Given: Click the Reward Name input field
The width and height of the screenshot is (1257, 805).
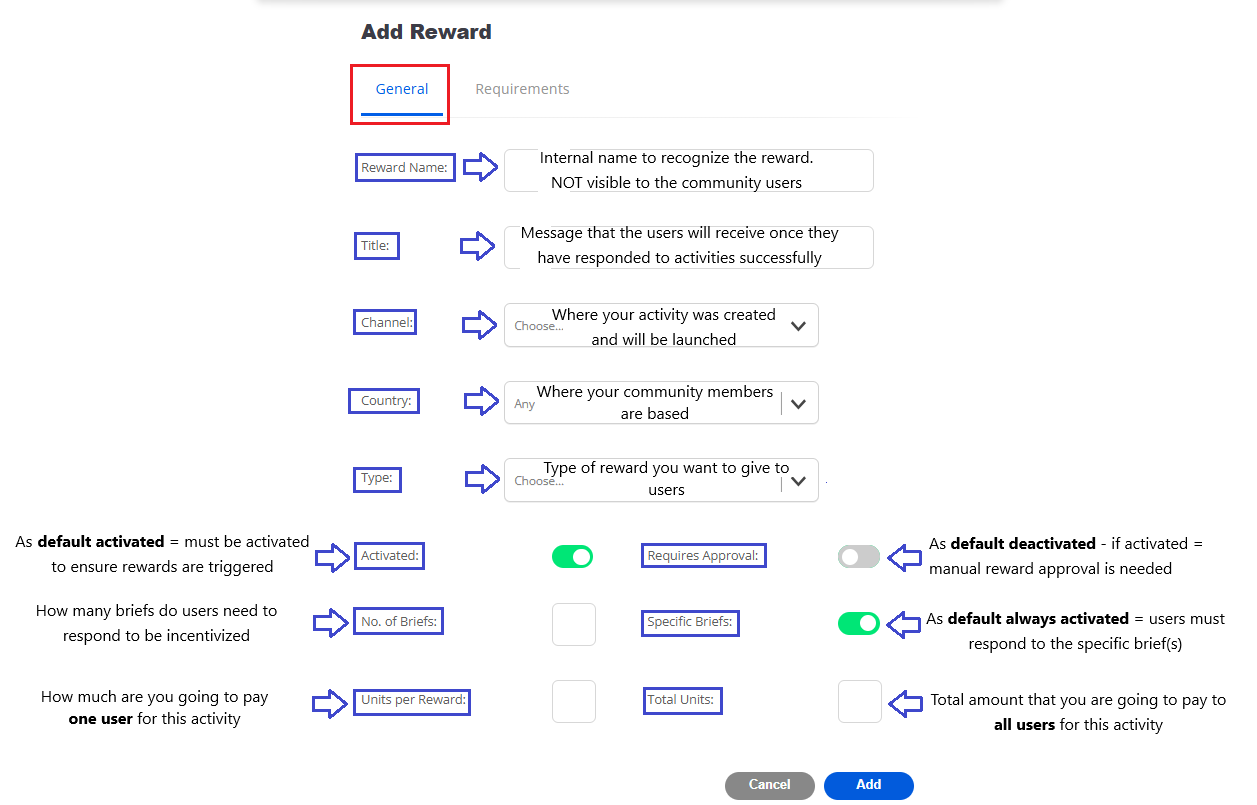Looking at the screenshot, I should pos(688,171).
